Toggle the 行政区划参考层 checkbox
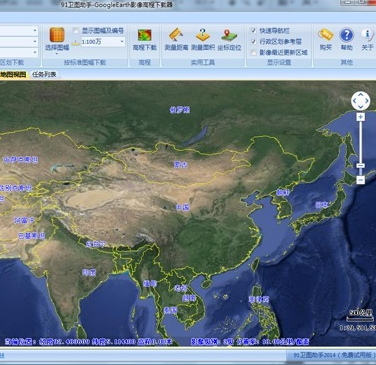 [x=254, y=42]
